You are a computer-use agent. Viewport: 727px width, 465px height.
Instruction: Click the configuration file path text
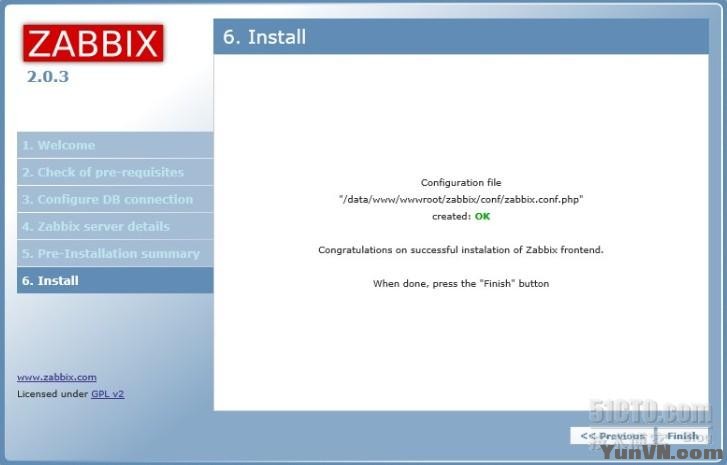pyautogui.click(x=461, y=199)
